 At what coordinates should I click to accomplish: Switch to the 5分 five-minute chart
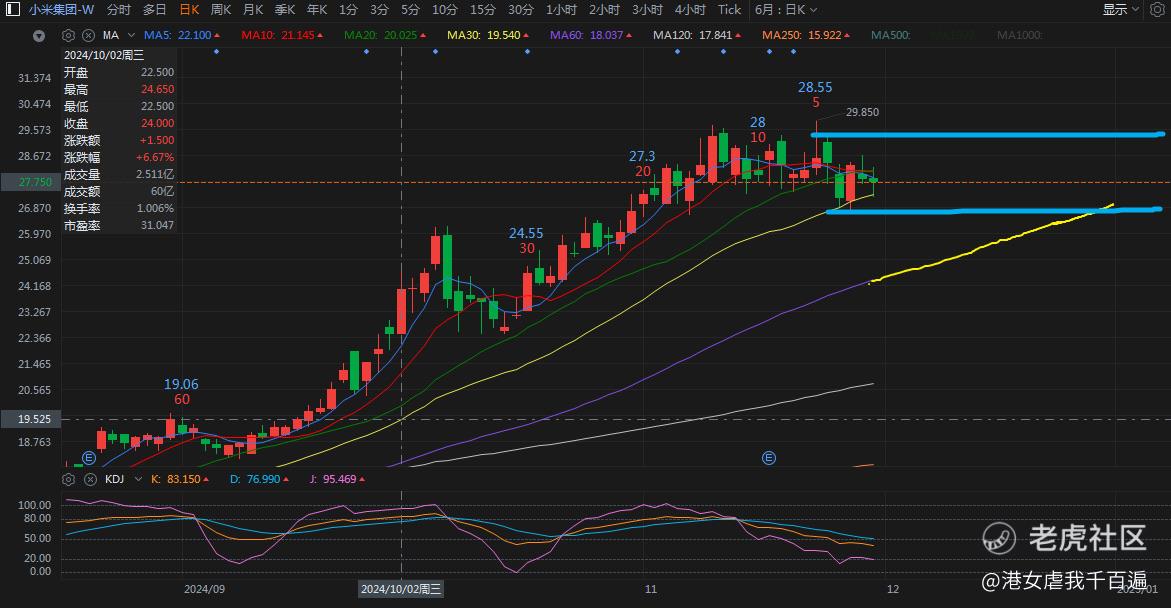[x=410, y=10]
